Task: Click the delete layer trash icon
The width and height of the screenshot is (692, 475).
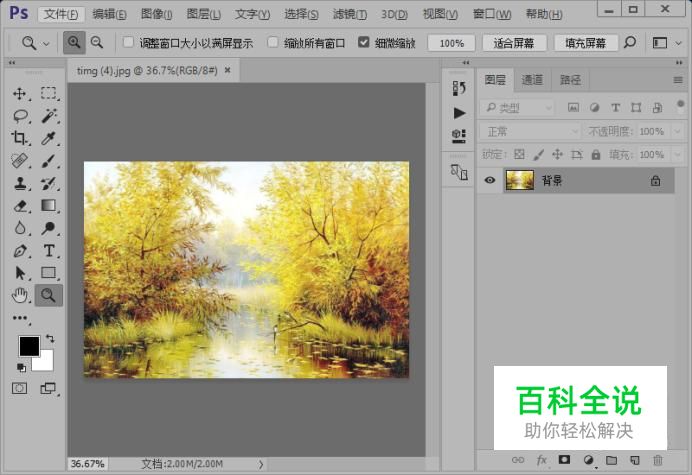Action: click(x=658, y=460)
